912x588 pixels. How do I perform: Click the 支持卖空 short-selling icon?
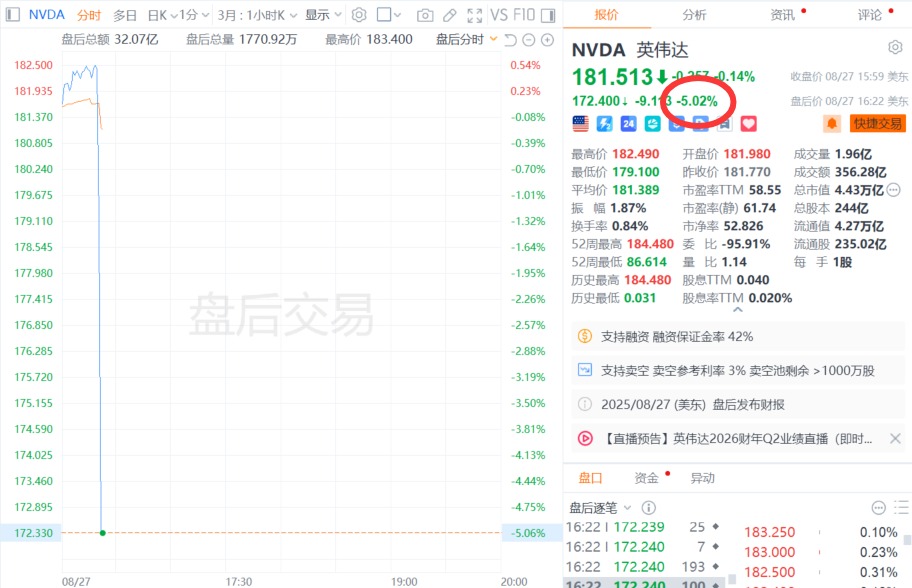(585, 370)
